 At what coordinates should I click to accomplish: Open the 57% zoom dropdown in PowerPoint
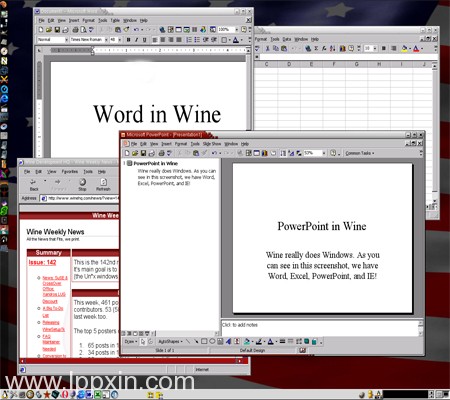[x=324, y=153]
